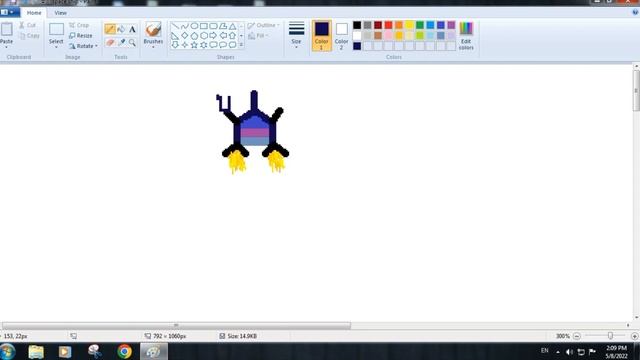Expand the Select dropdown arrow

coord(56,47)
